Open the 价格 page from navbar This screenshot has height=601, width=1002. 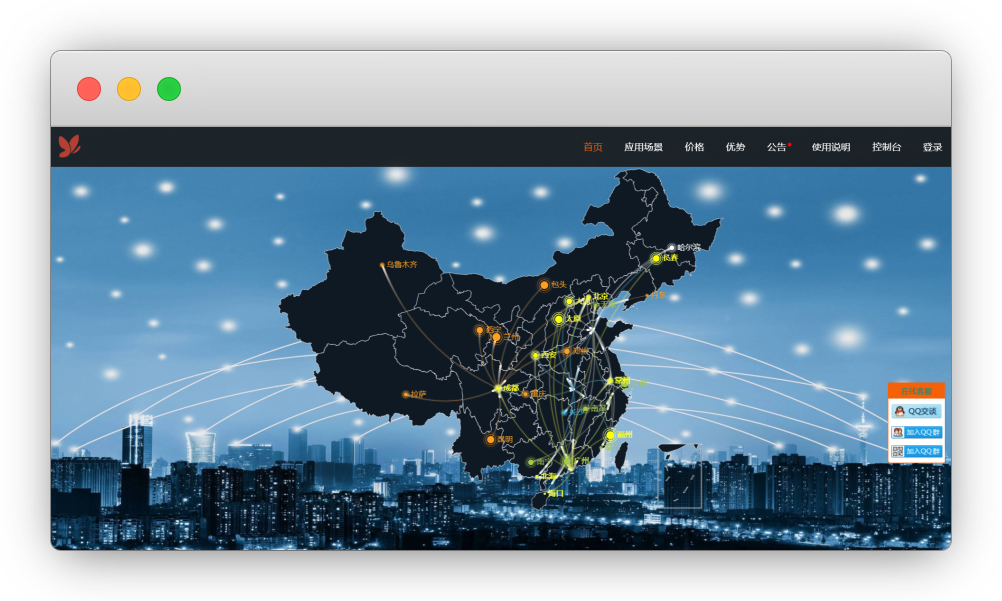coord(694,148)
